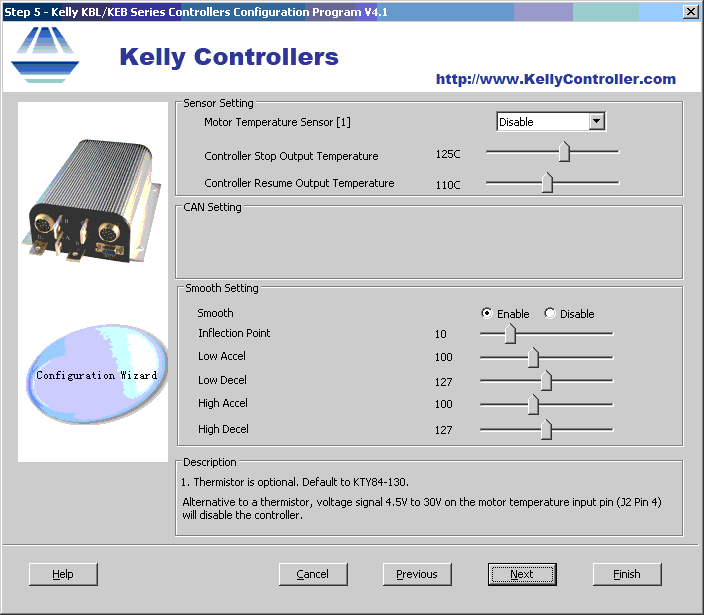Image resolution: width=704 pixels, height=615 pixels.
Task: Click the Configuration Wizard oval graphic
Action: point(96,375)
